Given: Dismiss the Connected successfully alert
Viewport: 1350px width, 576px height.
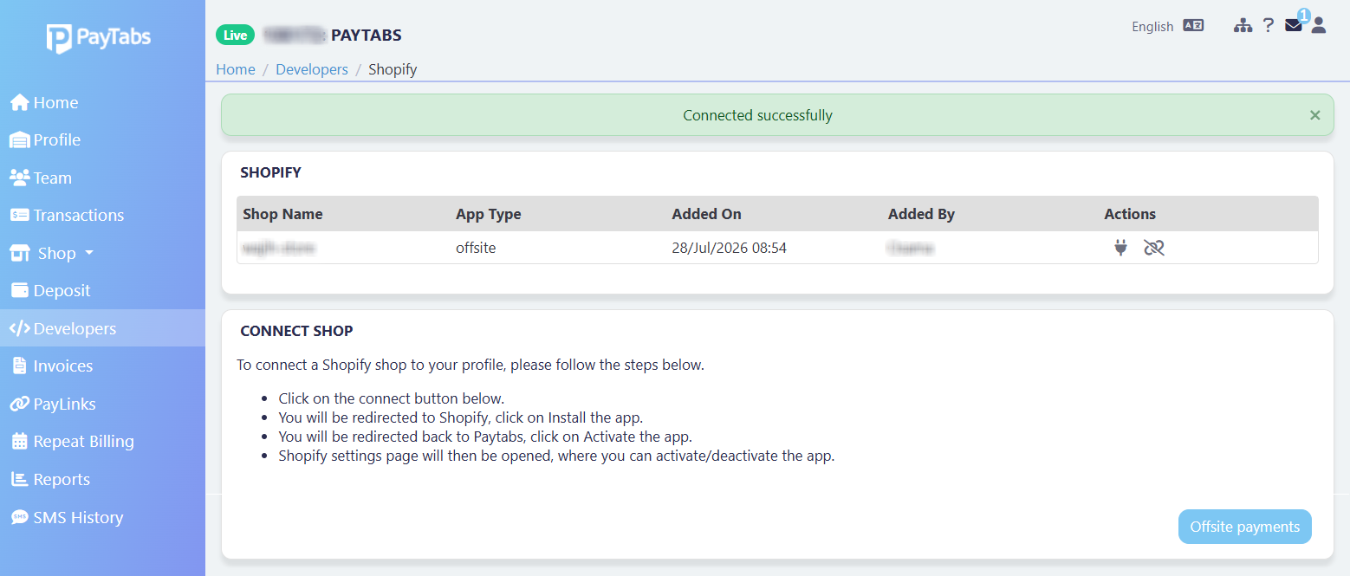Looking at the screenshot, I should (x=1315, y=115).
